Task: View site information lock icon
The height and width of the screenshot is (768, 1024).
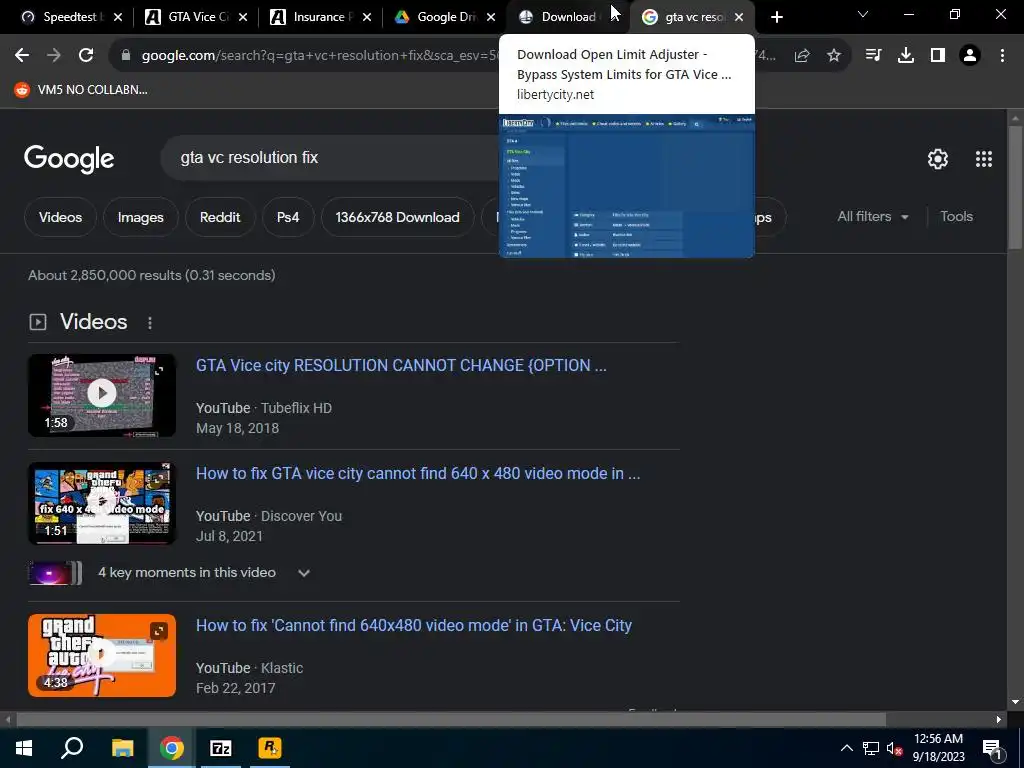Action: [126, 56]
